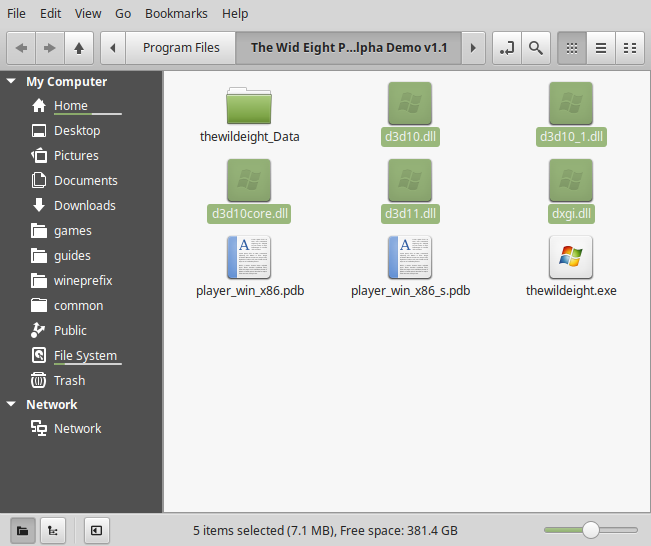The image size is (651, 546).
Task: Collapse the My Computer section
Action: (x=11, y=81)
